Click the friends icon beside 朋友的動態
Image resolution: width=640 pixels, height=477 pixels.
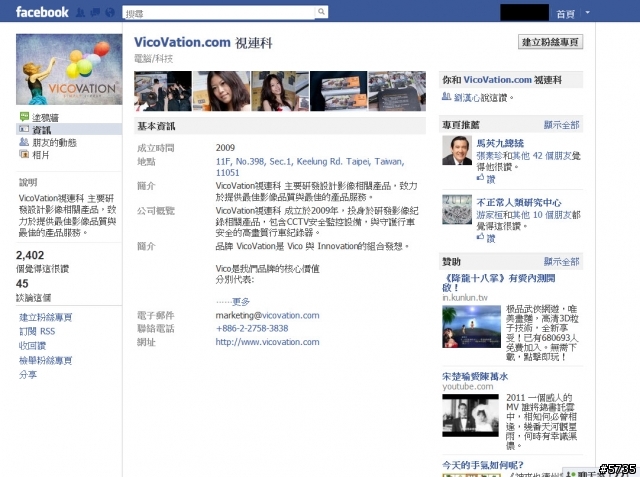[24, 142]
